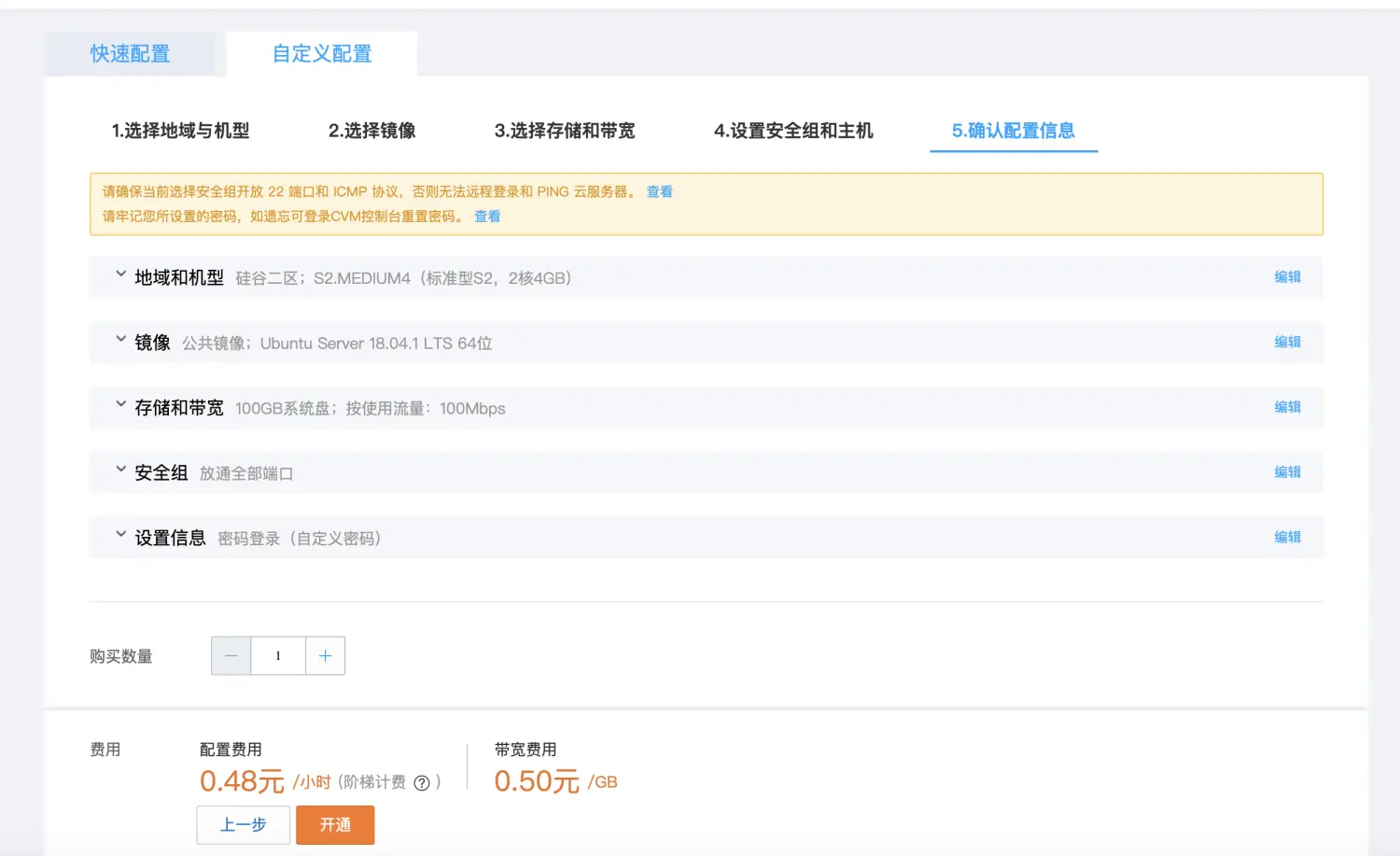Expand the 镜像 section chevron
This screenshot has width=1400, height=856.
pyautogui.click(x=120, y=340)
